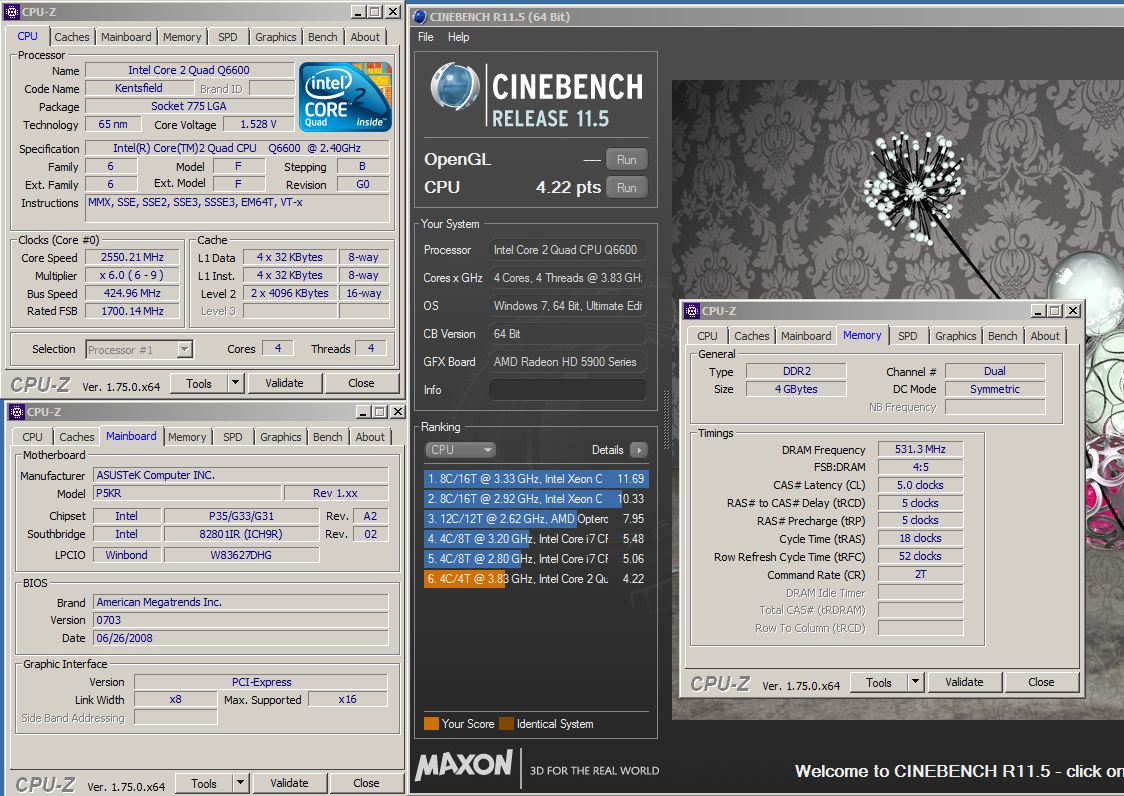Select ranking row 4C/8T @ 3.20 GHz Core i7
This screenshot has height=796, width=1124.
click(x=536, y=539)
